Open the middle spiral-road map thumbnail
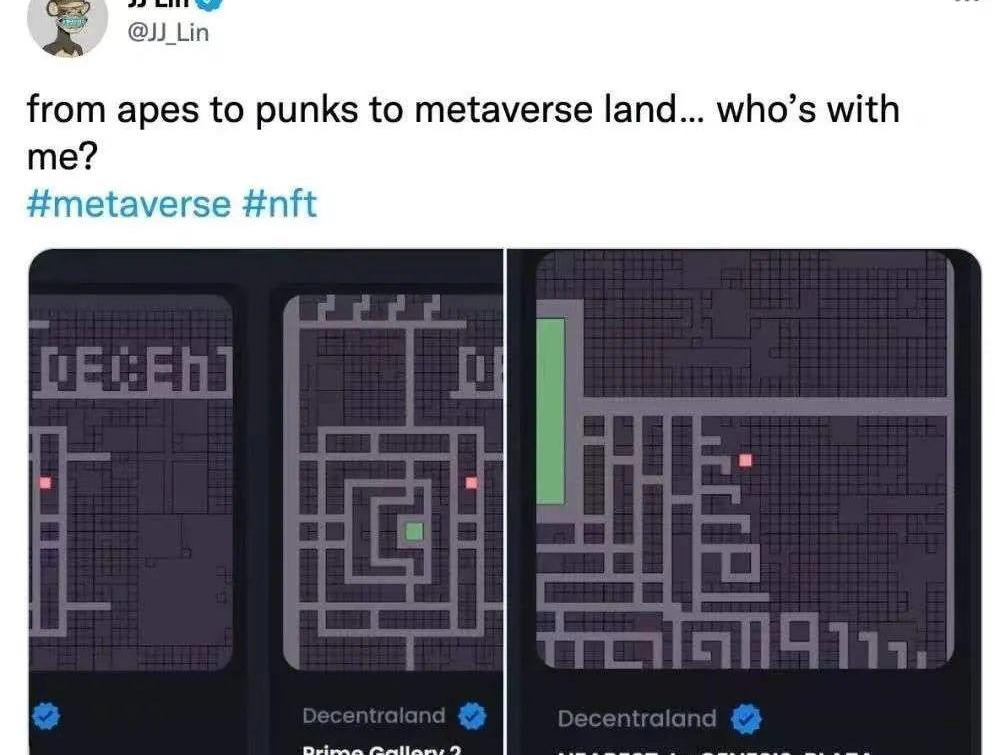Viewport: 1000px width, 755px height. (393, 483)
